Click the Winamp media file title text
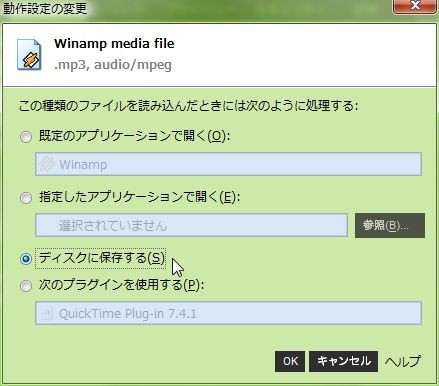Screen dimensions: 439x386 [x=114, y=44]
